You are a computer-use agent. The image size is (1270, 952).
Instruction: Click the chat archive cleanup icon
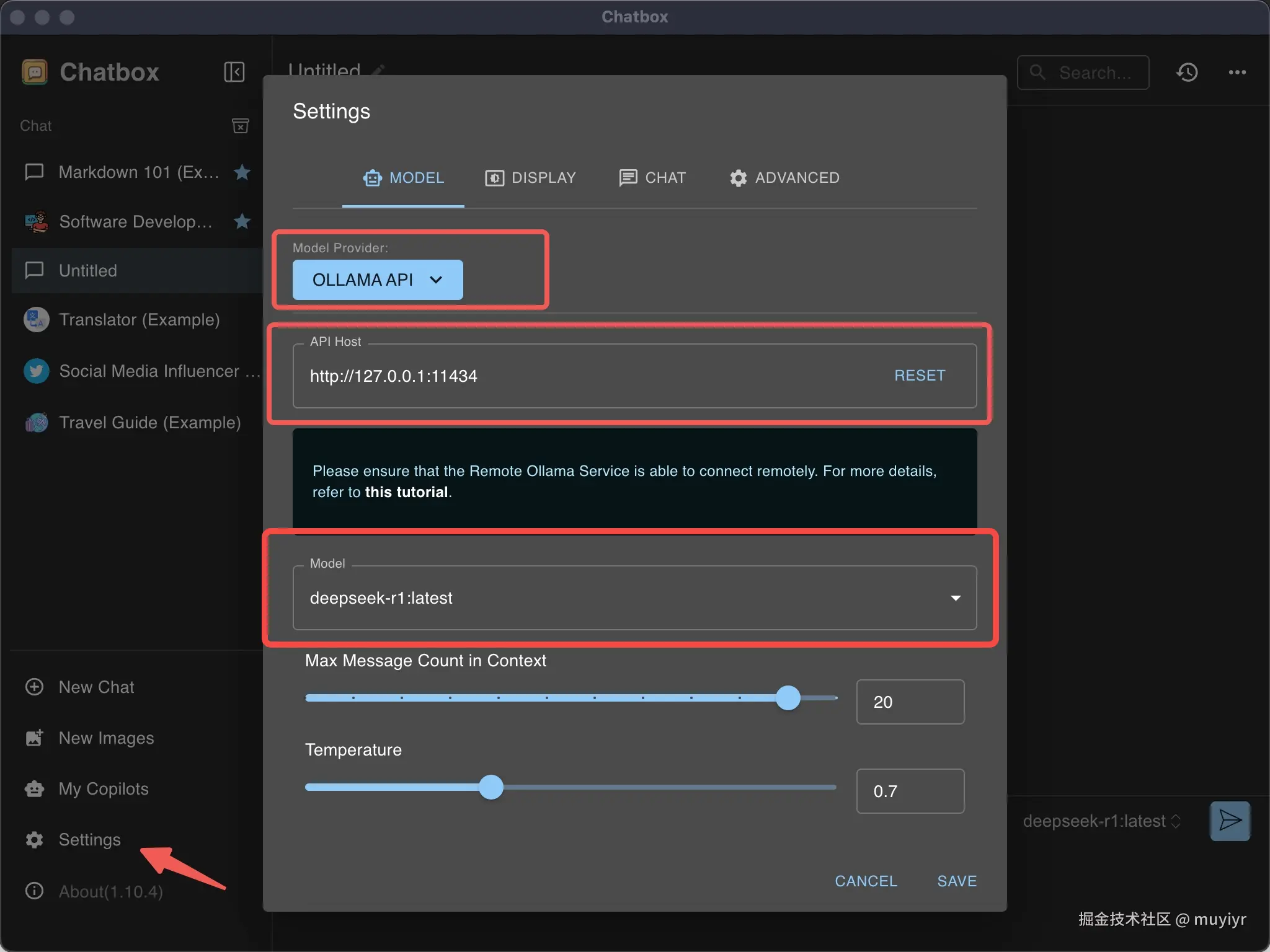(x=240, y=126)
